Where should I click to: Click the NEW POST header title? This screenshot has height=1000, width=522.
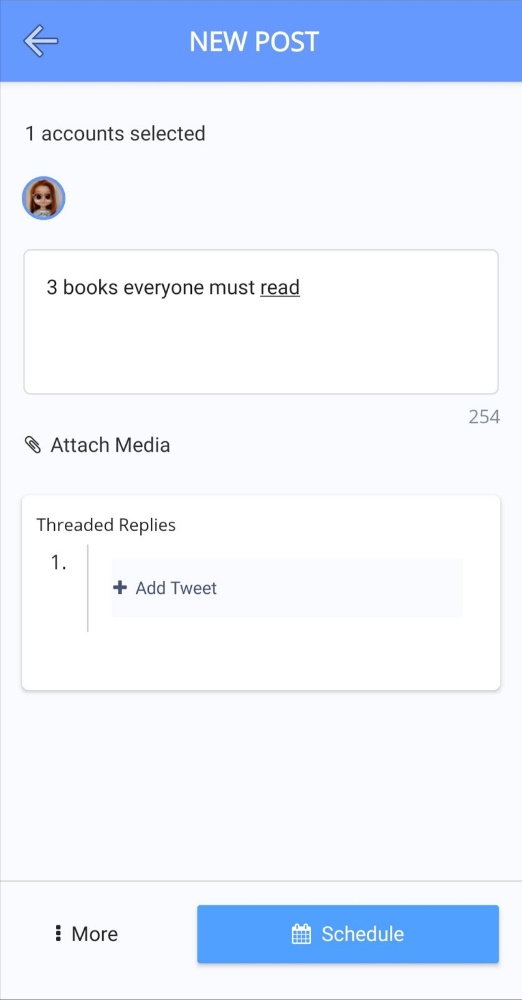pos(254,42)
